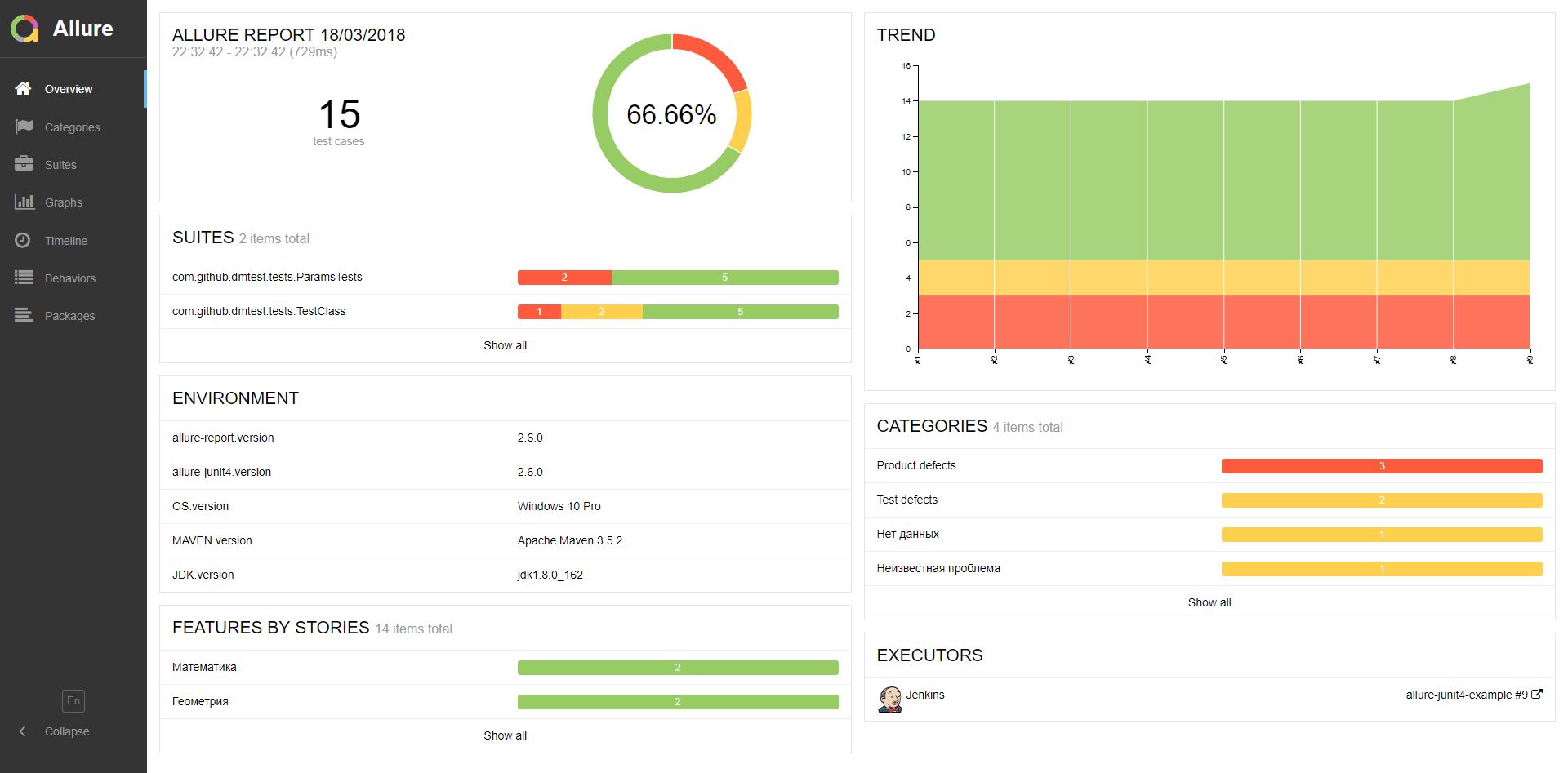The width and height of the screenshot is (1568, 773).
Task: Click Show all under Categories
Action: pos(1209,602)
